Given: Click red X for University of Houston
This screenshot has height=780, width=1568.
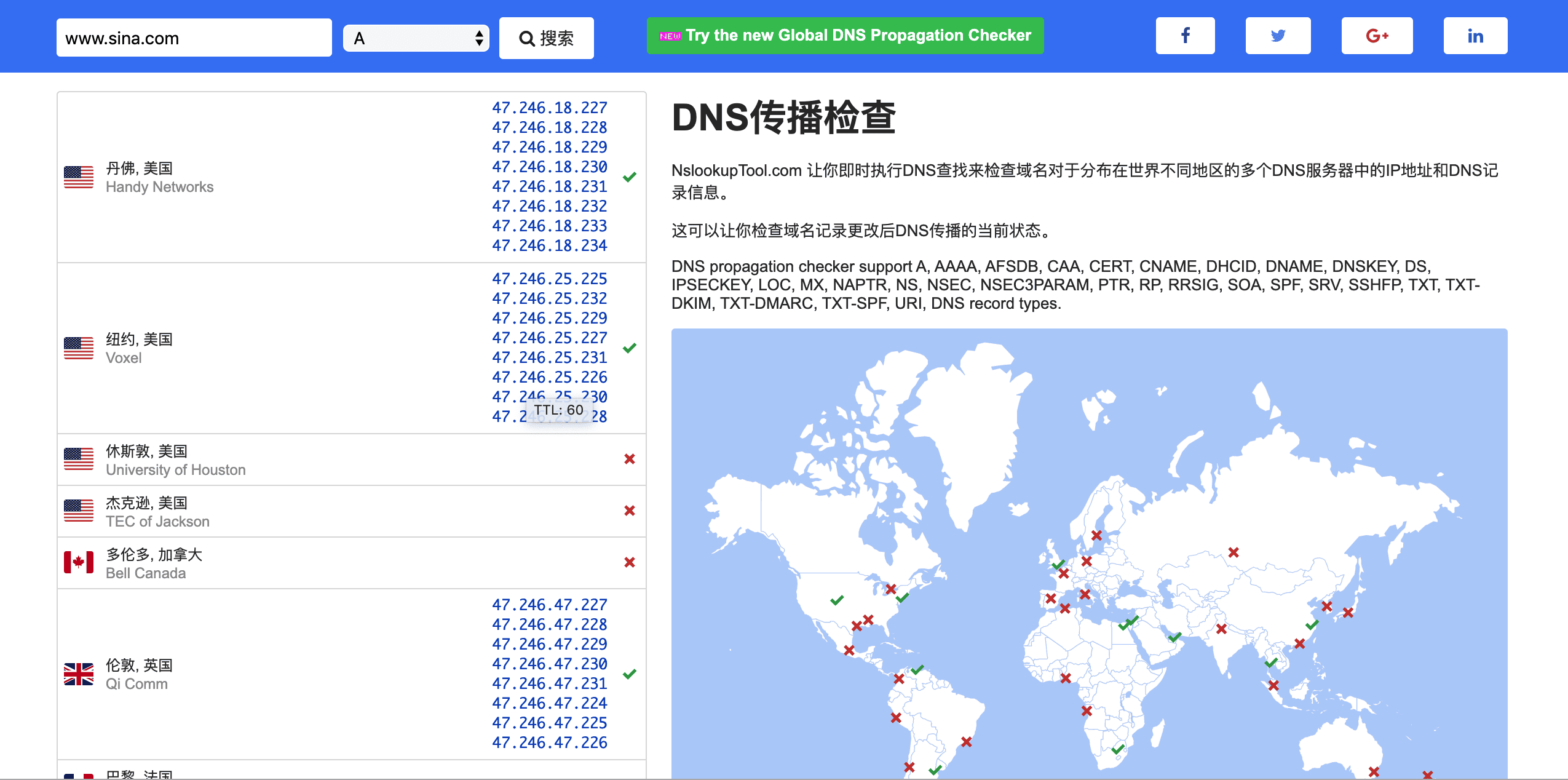Looking at the screenshot, I should (629, 459).
